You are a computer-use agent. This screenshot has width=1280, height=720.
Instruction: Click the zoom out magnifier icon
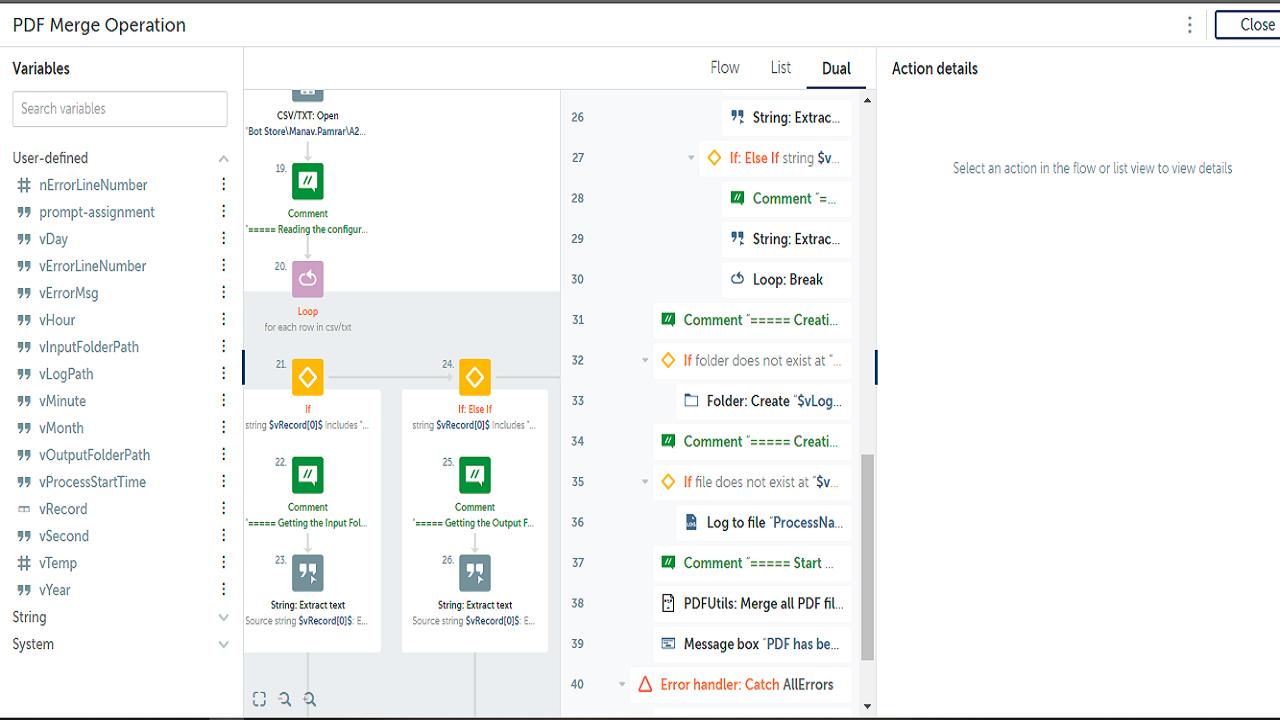tap(285, 700)
